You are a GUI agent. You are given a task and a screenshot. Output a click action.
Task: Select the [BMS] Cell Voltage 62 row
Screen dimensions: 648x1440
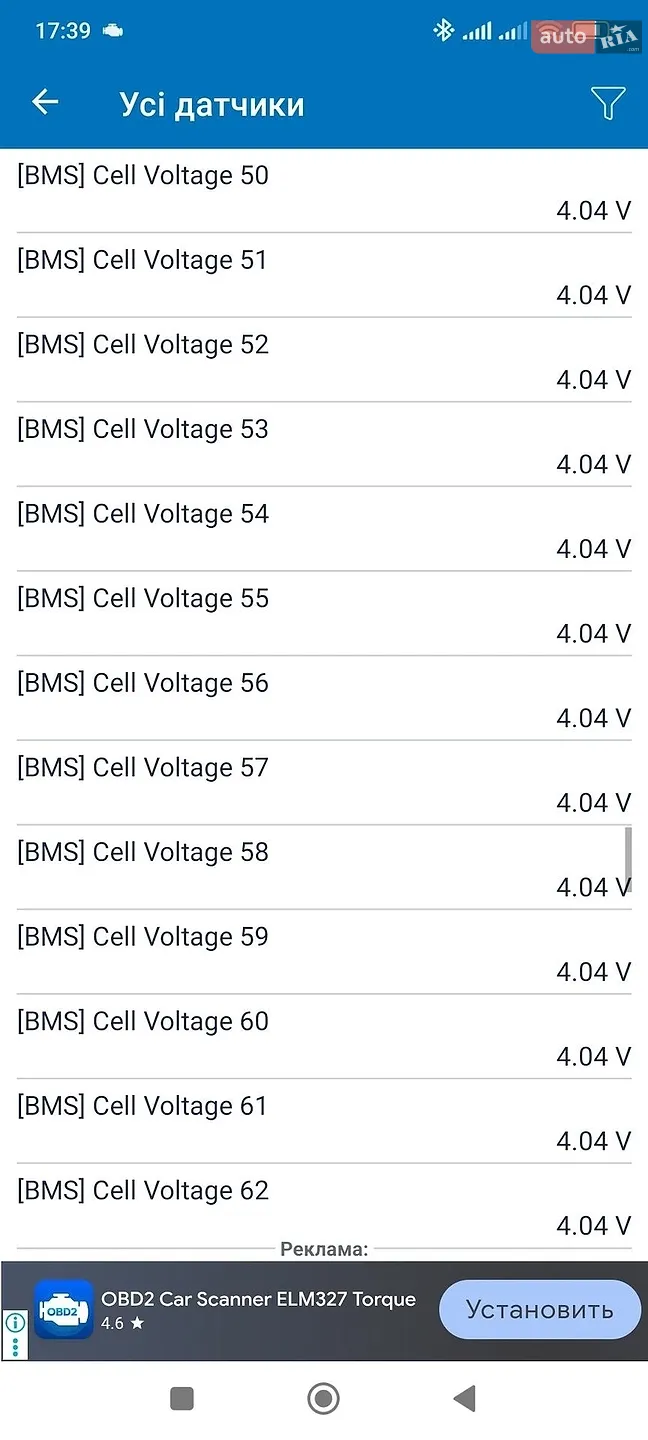tap(324, 1206)
